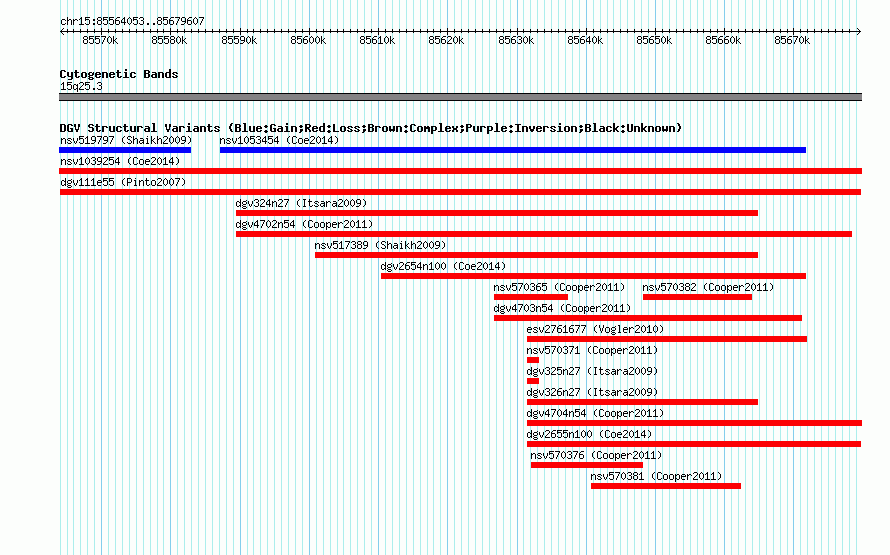Image resolution: width=890 pixels, height=555 pixels.
Task: Click the nsv1039254 (Coe2014) red loss bar
Action: (460, 171)
